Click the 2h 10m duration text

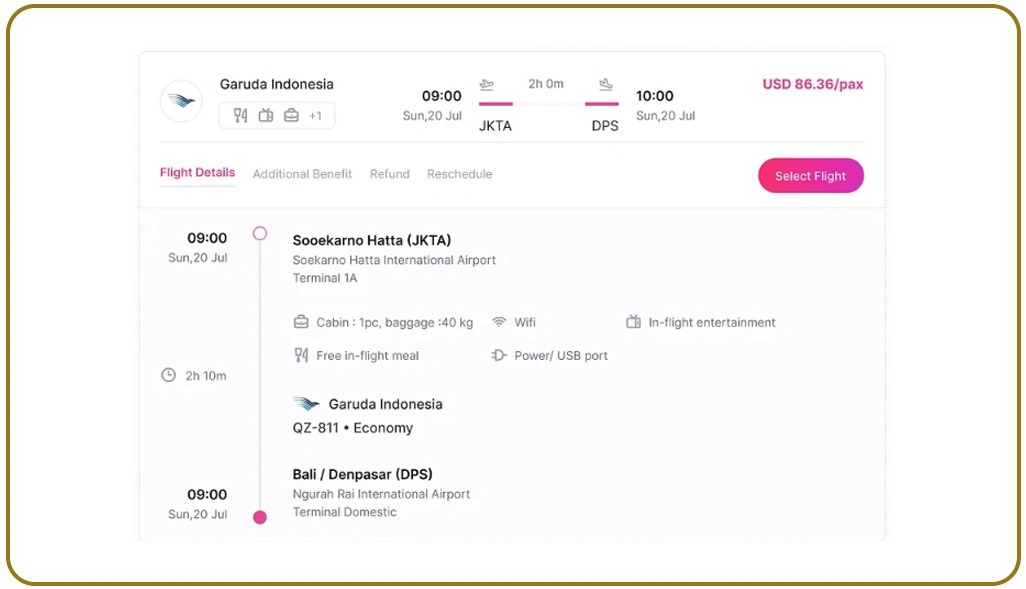pyautogui.click(x=205, y=376)
